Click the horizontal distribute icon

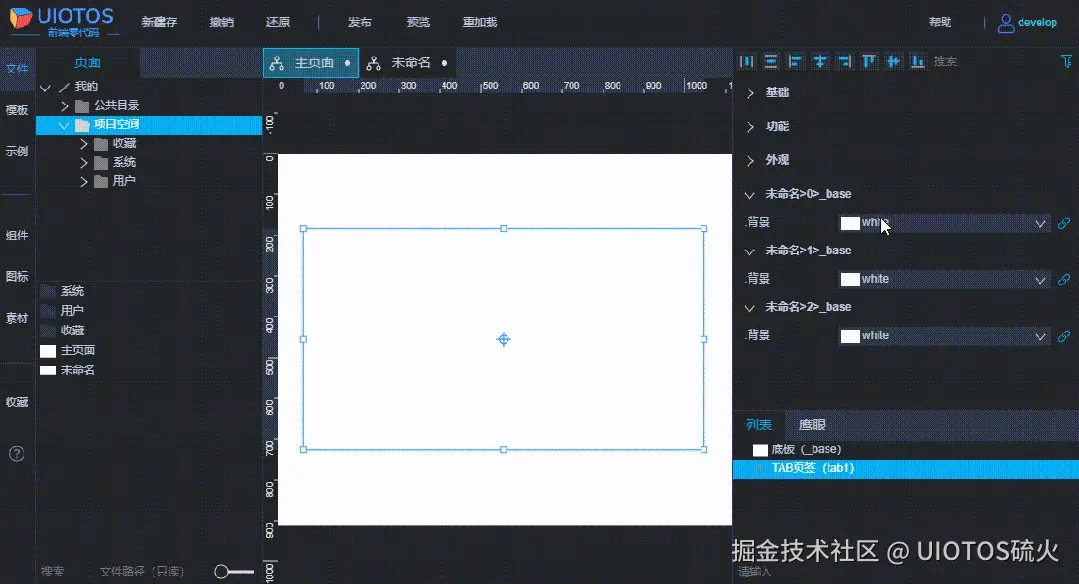[x=746, y=61]
